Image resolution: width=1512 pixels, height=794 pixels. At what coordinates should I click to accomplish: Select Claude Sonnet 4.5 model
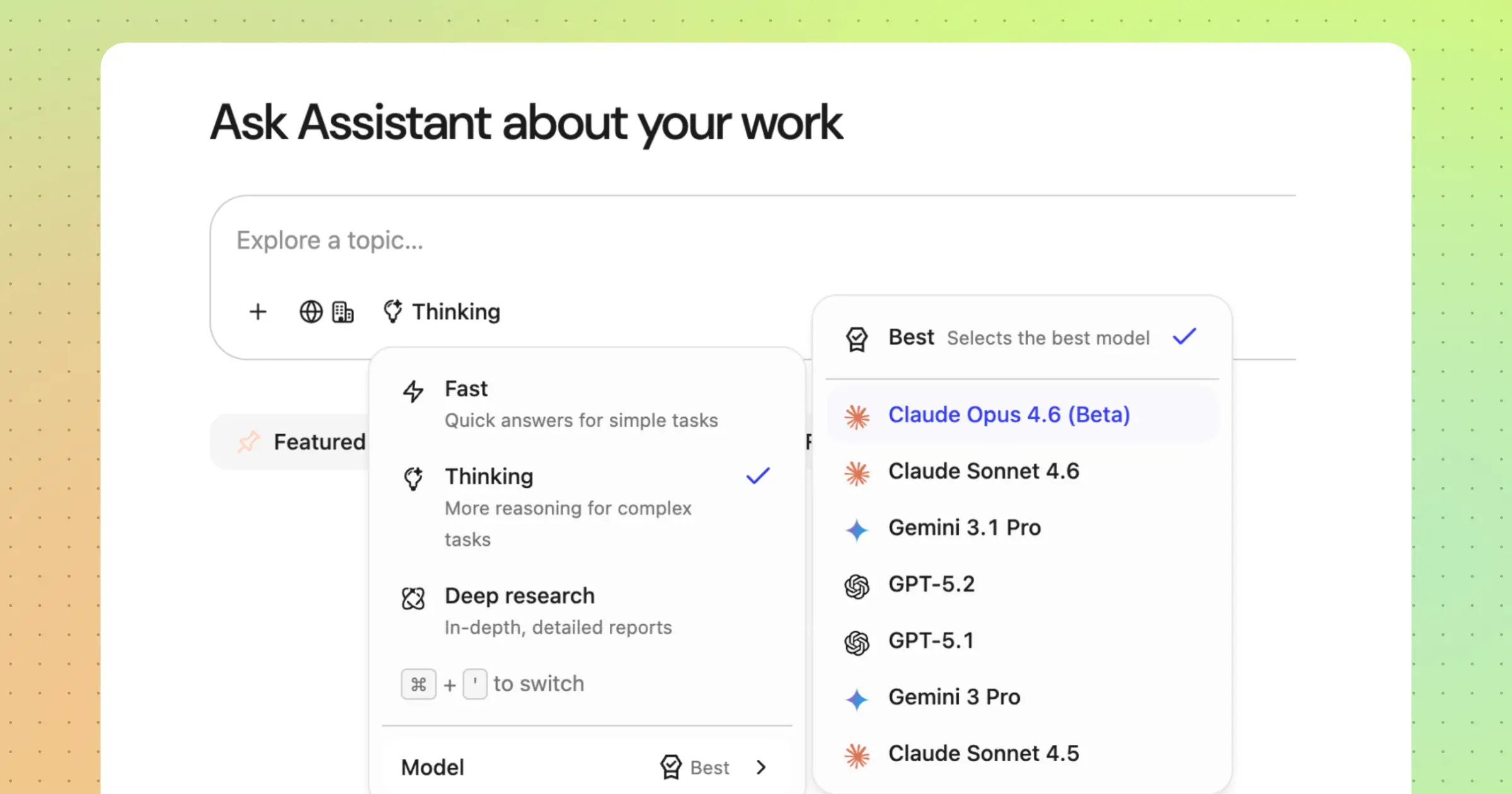[983, 753]
